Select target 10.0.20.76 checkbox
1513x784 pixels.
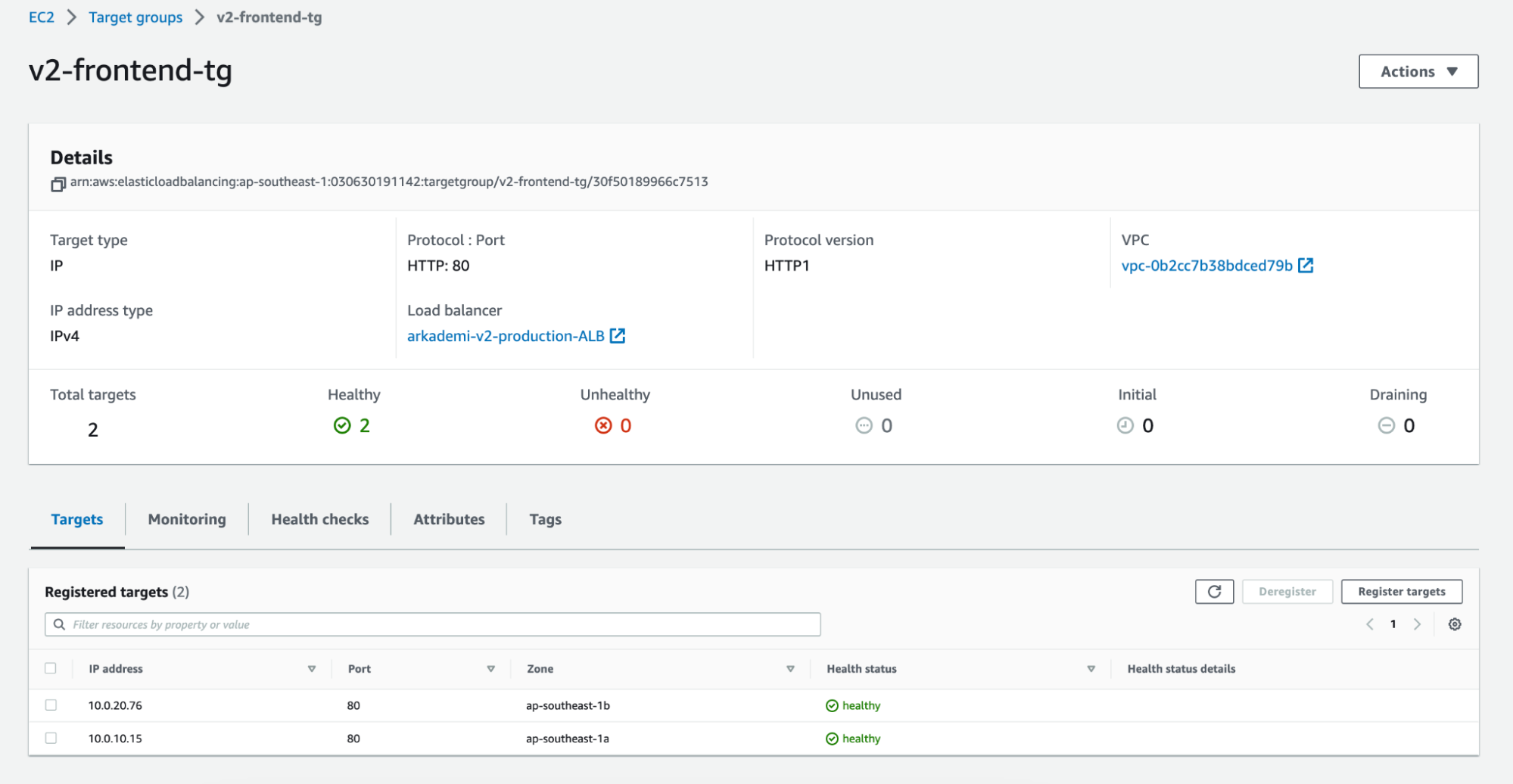pyautogui.click(x=51, y=705)
